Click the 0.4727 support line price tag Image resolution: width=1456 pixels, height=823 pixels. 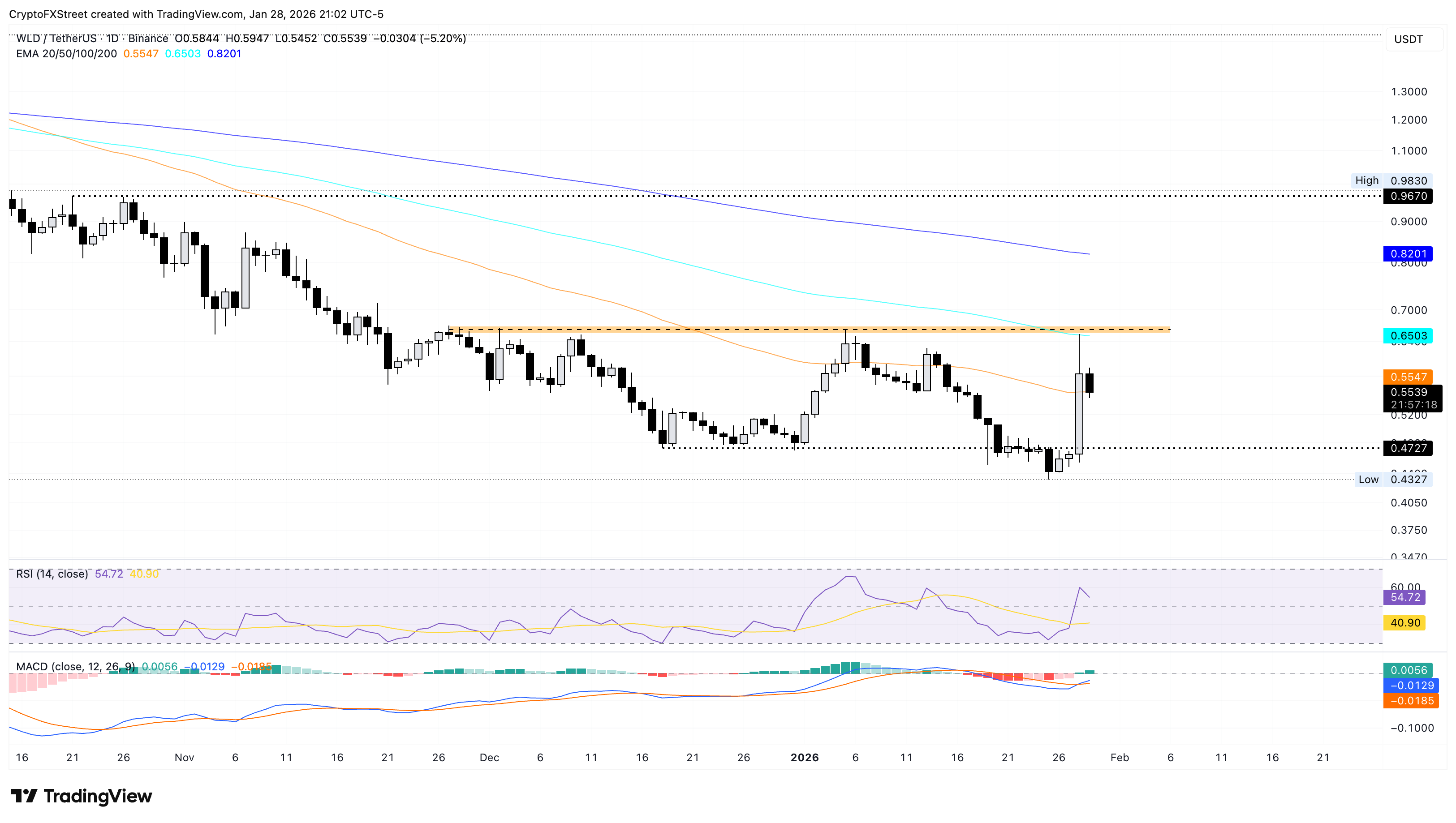tap(1408, 448)
